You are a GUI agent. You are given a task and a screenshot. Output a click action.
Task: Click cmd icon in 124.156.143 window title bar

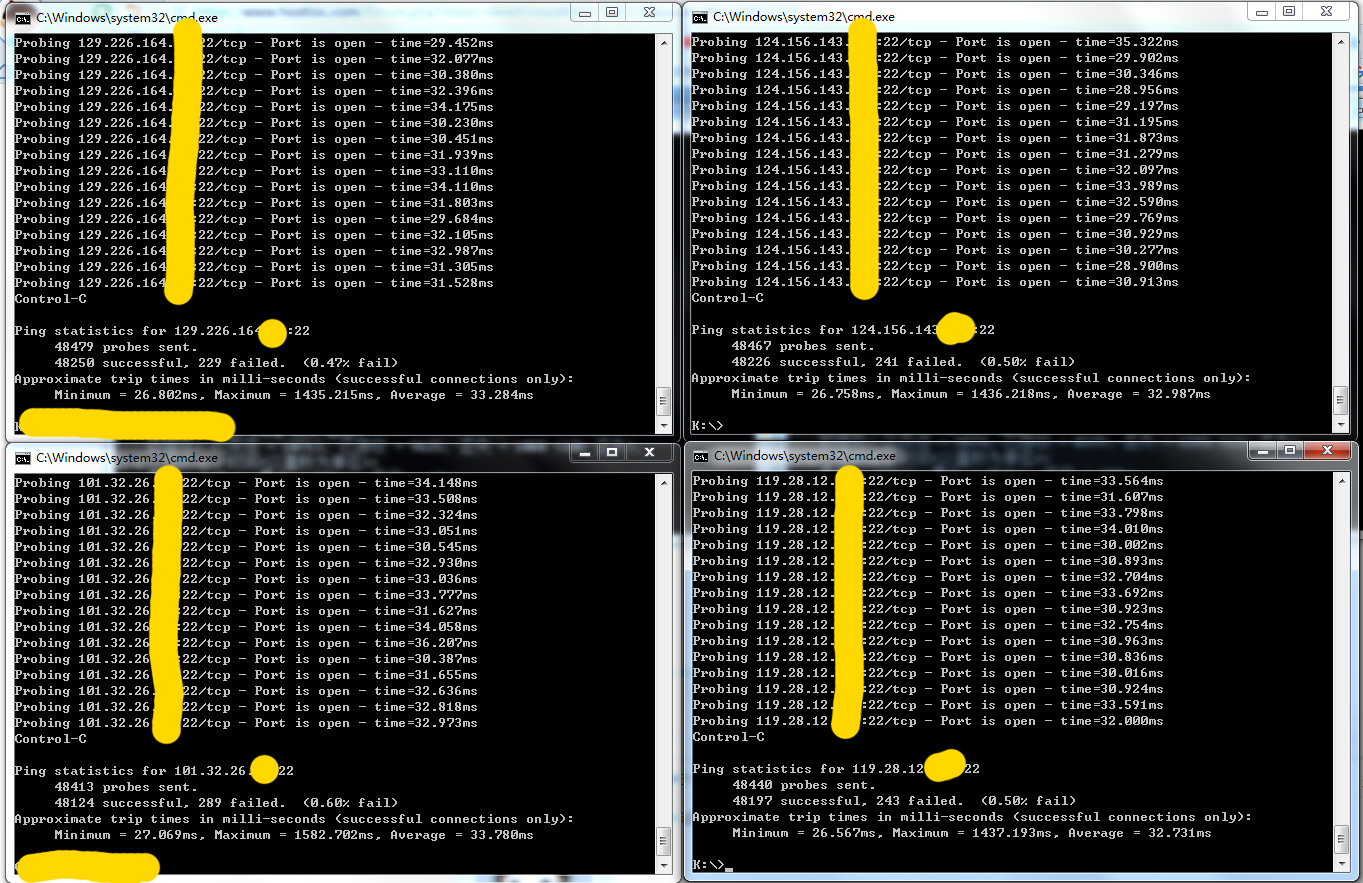(701, 17)
